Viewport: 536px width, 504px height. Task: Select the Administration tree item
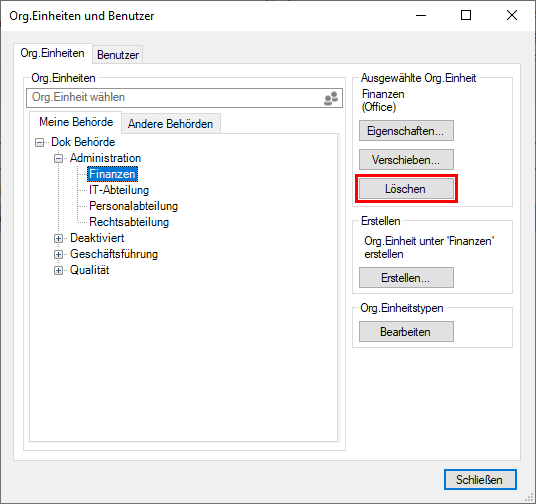[x=105, y=158]
